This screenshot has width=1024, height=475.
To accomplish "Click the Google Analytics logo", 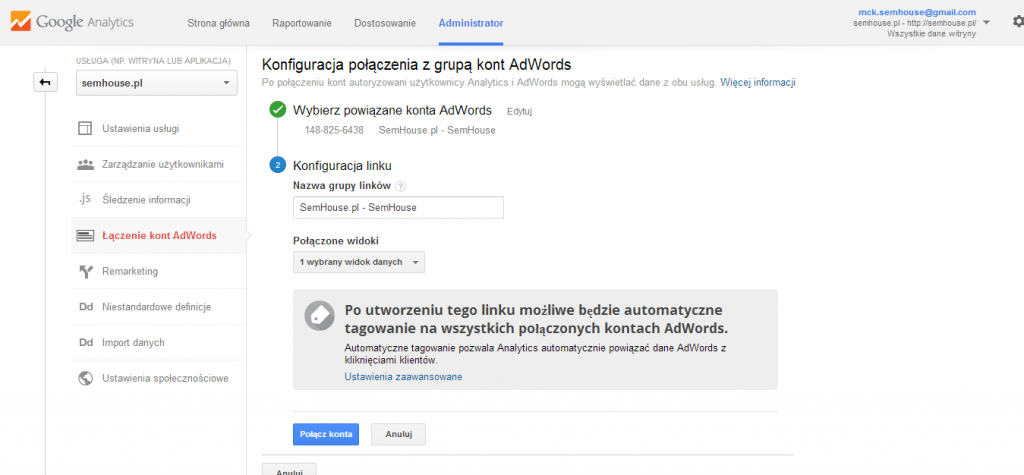I will 70,21.
